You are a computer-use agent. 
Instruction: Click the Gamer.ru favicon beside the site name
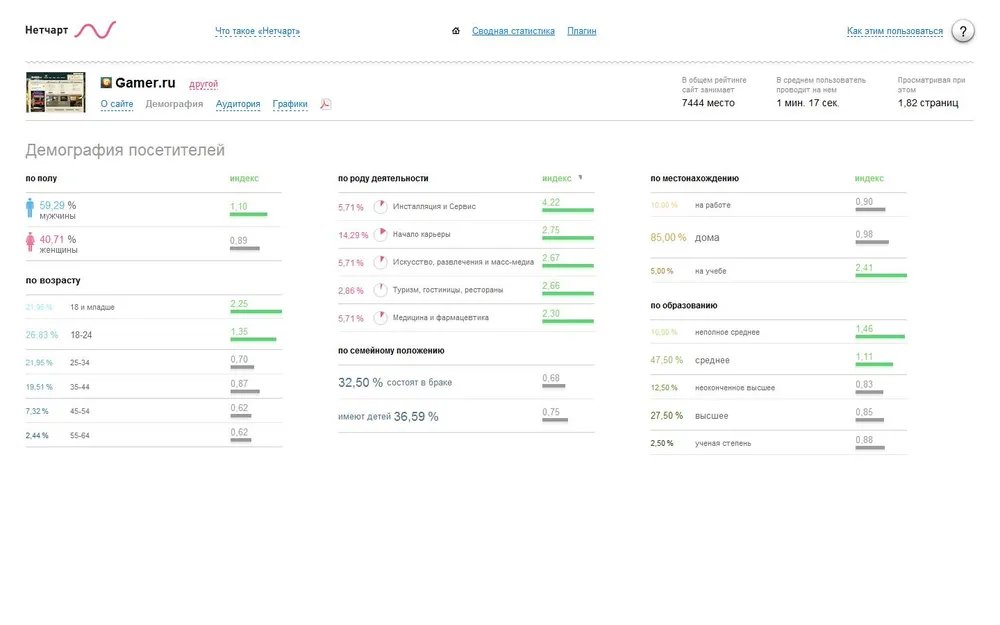pos(106,83)
